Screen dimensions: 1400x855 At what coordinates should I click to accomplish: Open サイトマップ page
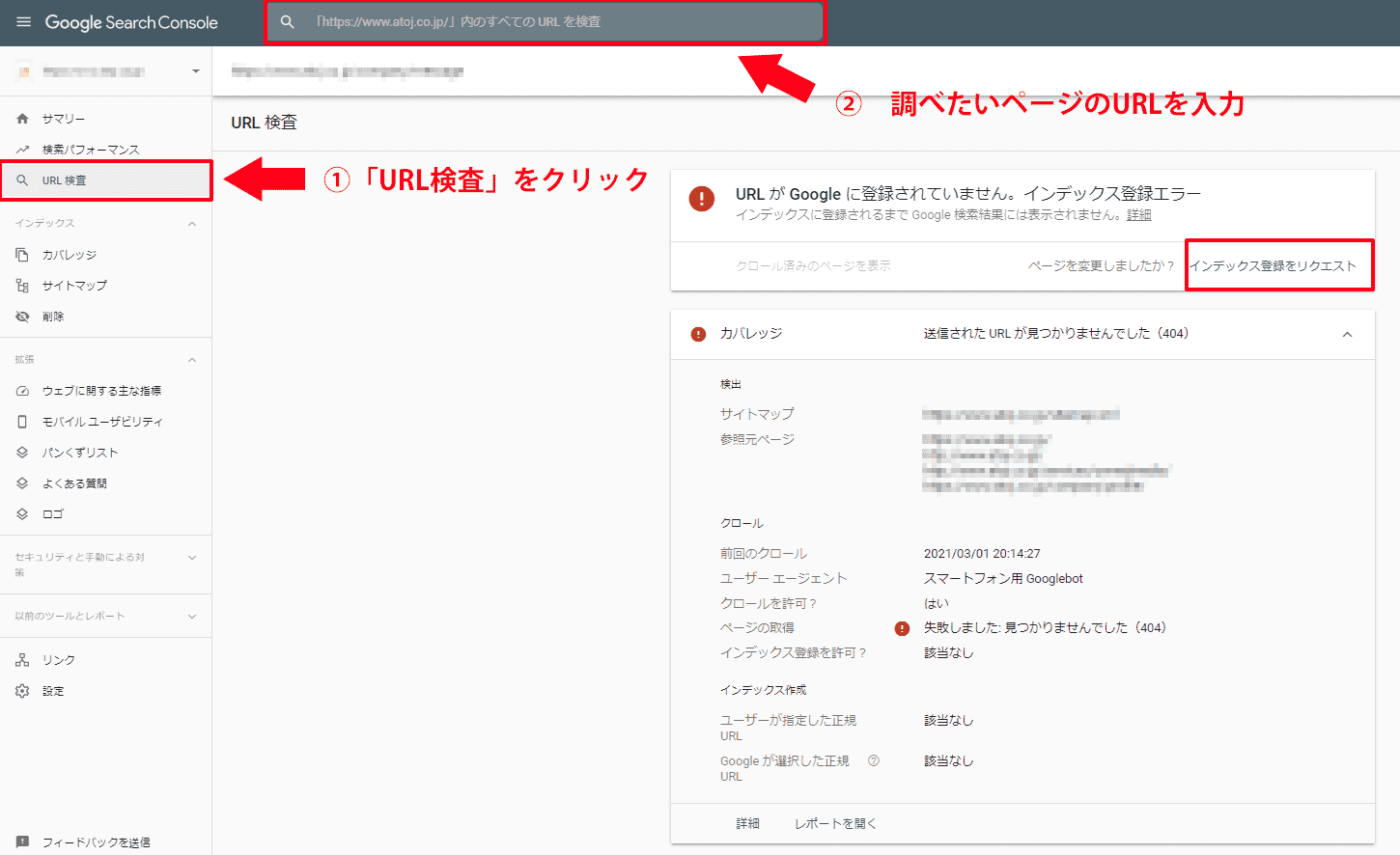74,286
